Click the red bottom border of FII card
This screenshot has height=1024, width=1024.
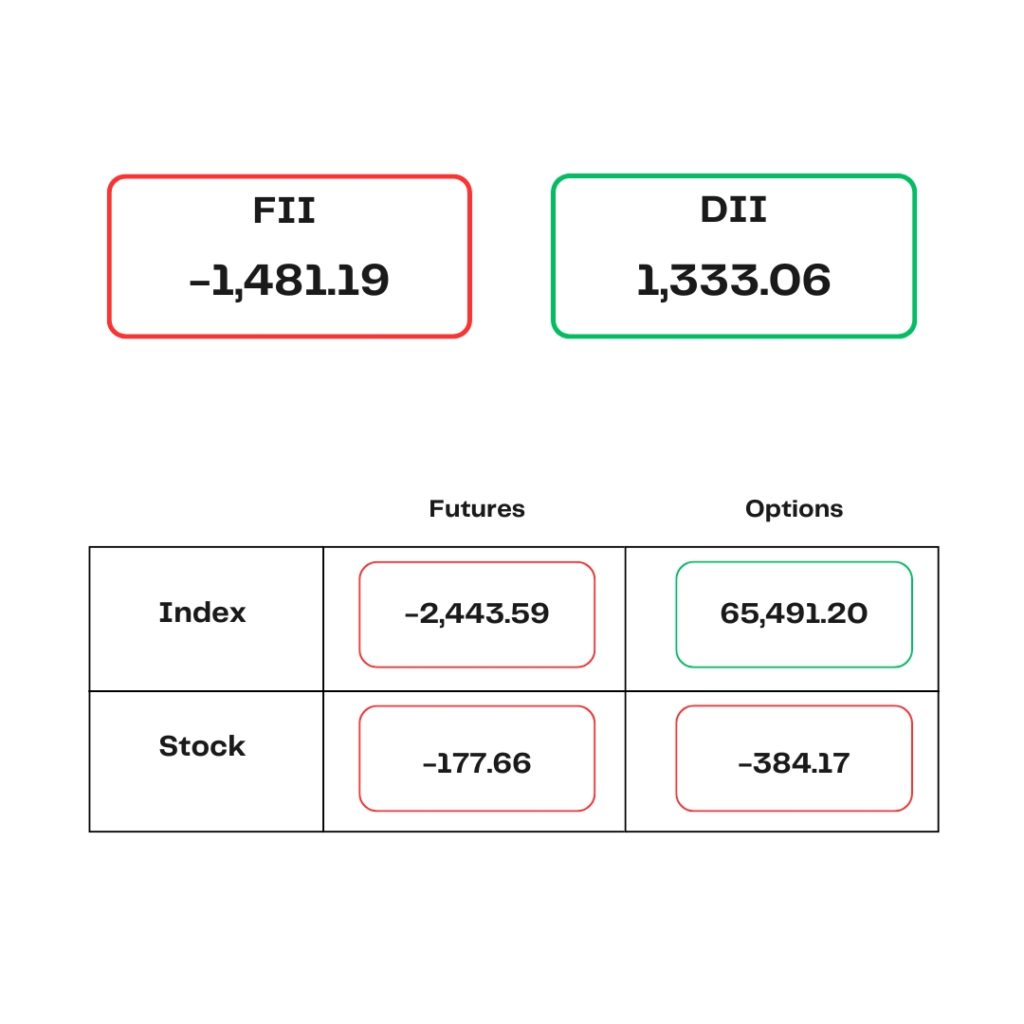pos(289,336)
